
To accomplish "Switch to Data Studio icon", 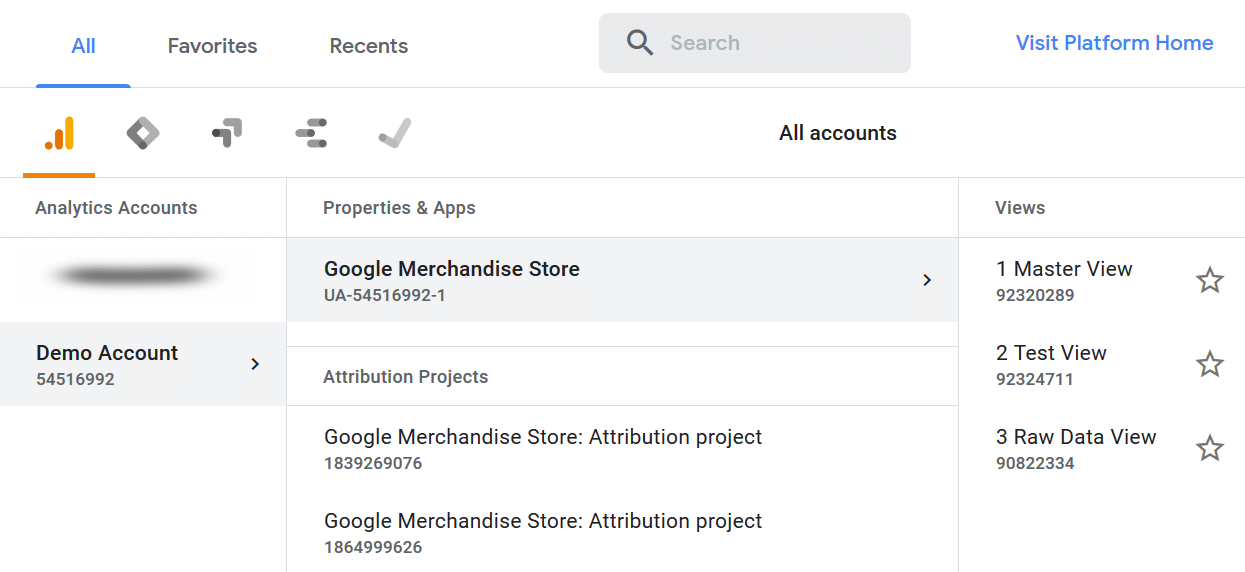I will pyautogui.click(x=311, y=133).
